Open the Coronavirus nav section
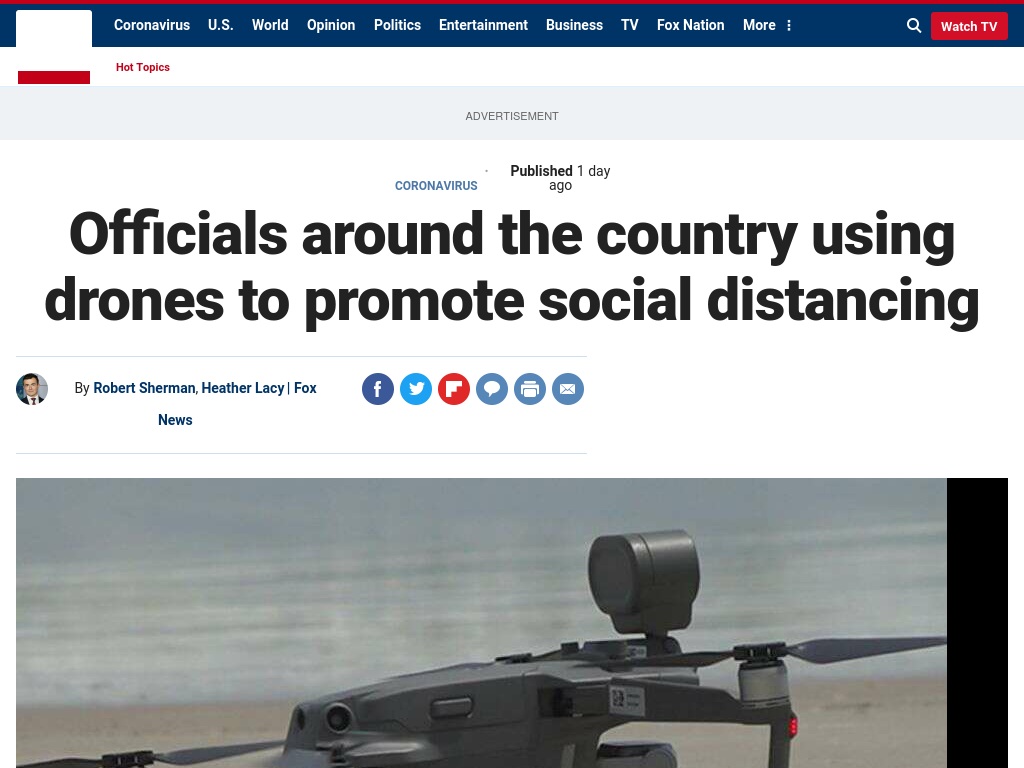Screen dimensions: 1024x768 click(152, 25)
